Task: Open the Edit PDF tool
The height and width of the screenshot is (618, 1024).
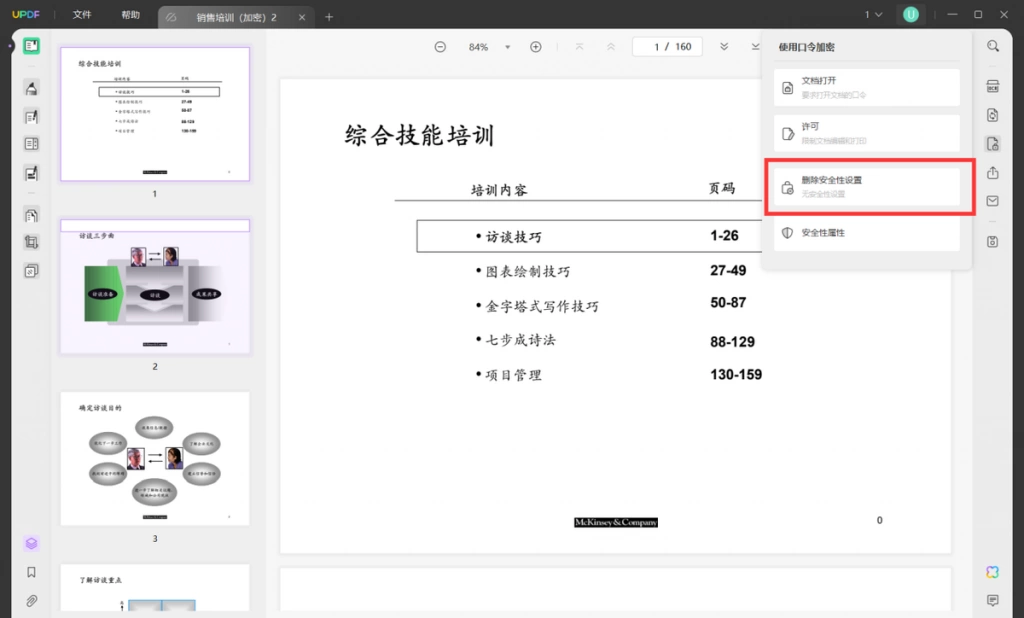Action: pyautogui.click(x=31, y=117)
